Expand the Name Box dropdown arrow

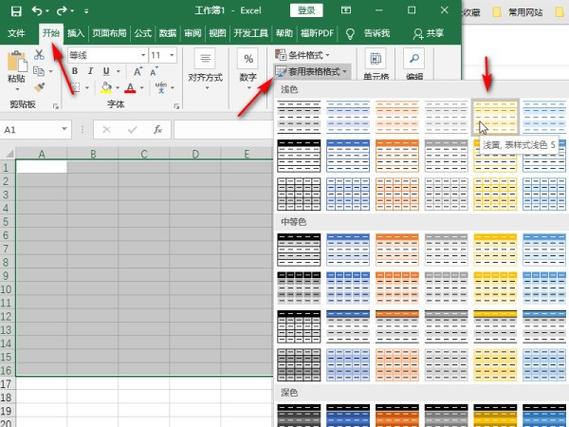[x=64, y=129]
